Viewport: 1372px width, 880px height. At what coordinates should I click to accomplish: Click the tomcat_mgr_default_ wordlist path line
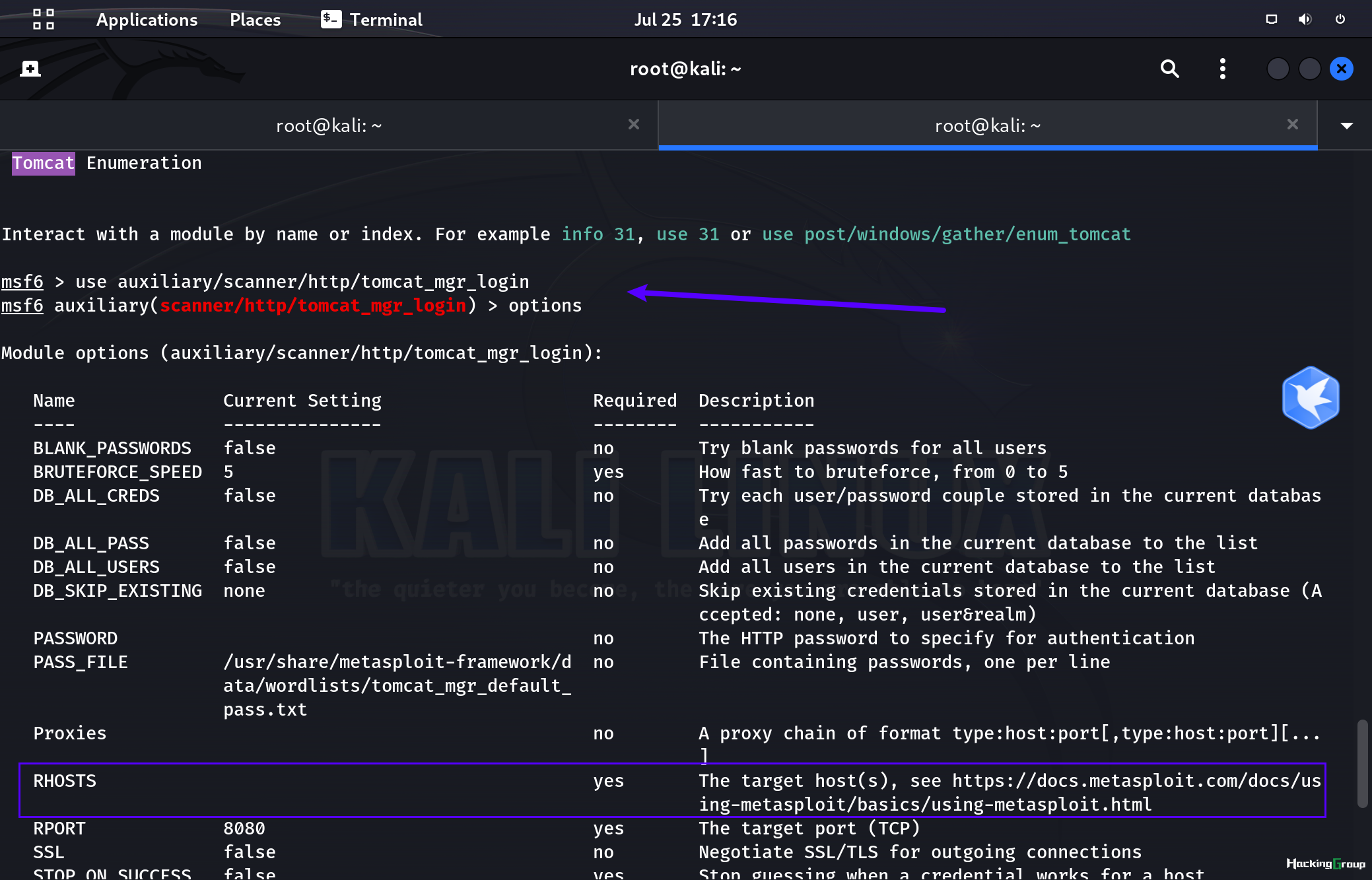click(397, 686)
